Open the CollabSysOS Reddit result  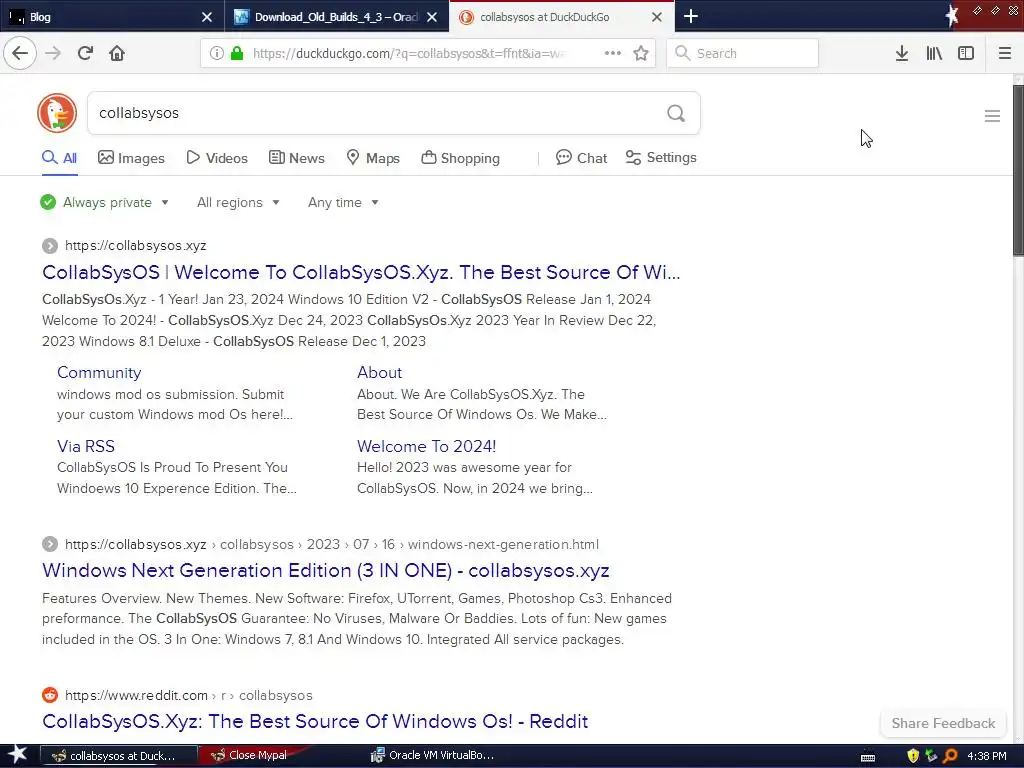(315, 721)
